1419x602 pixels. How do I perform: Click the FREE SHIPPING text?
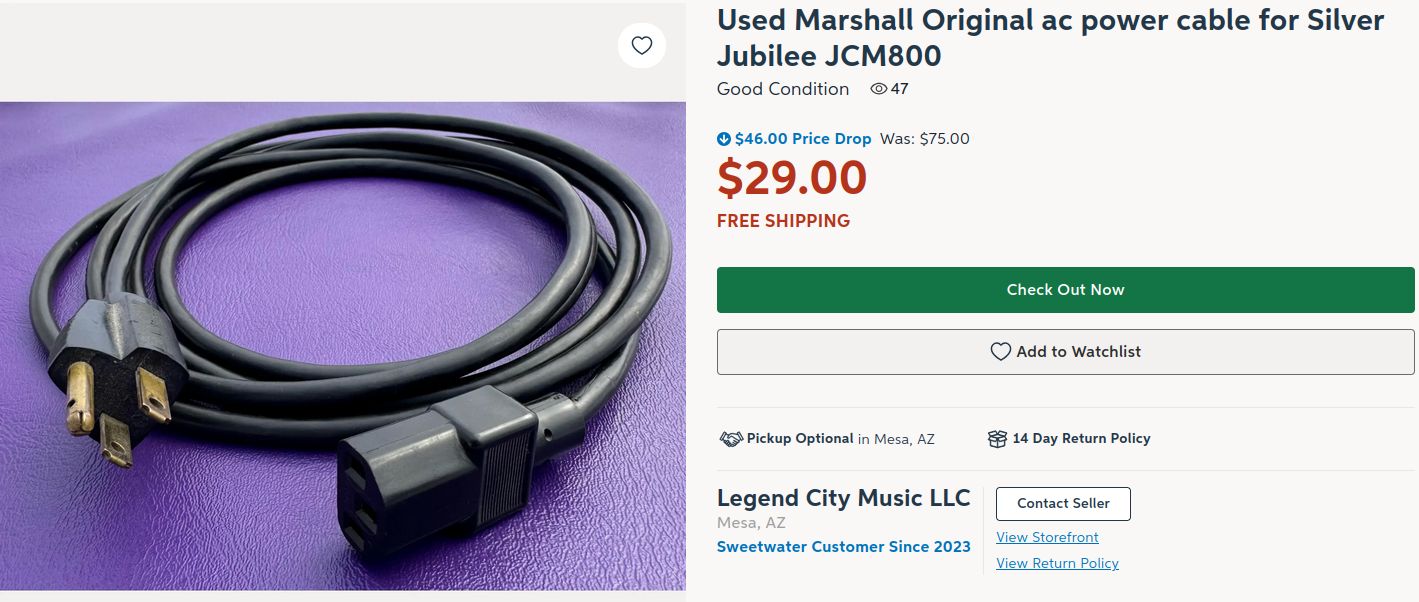(x=783, y=221)
